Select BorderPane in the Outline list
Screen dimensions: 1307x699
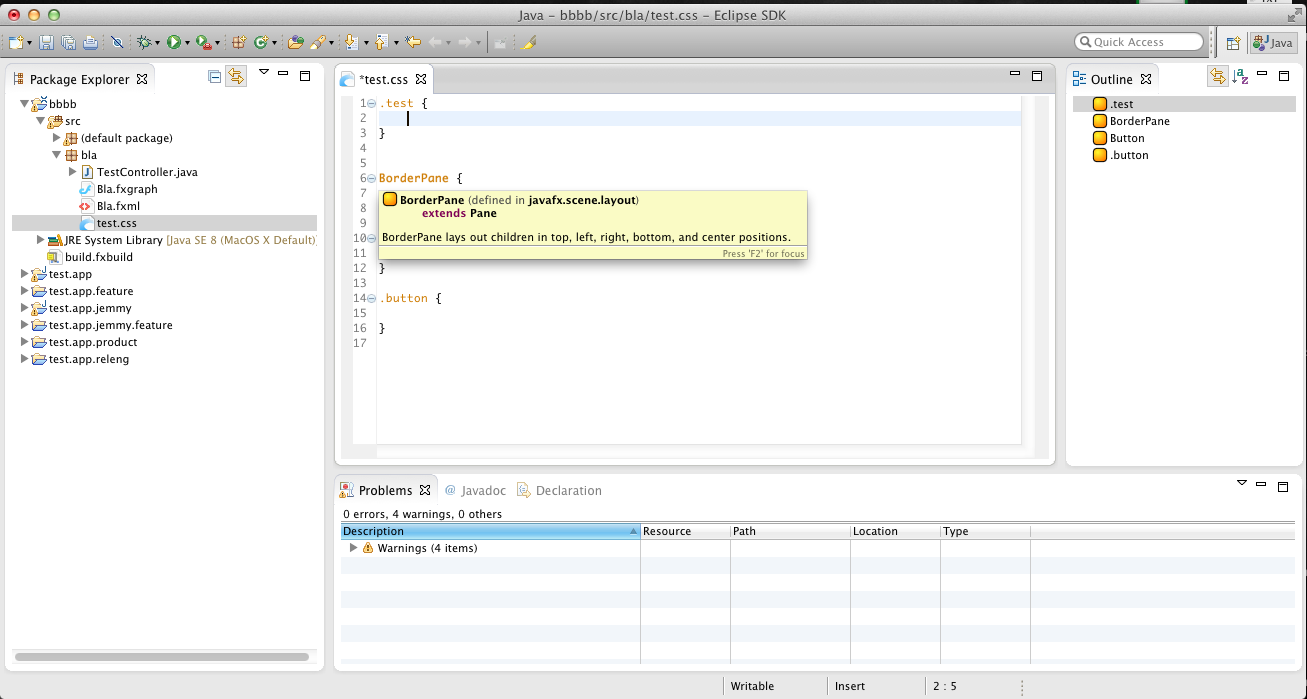pyautogui.click(x=1139, y=121)
